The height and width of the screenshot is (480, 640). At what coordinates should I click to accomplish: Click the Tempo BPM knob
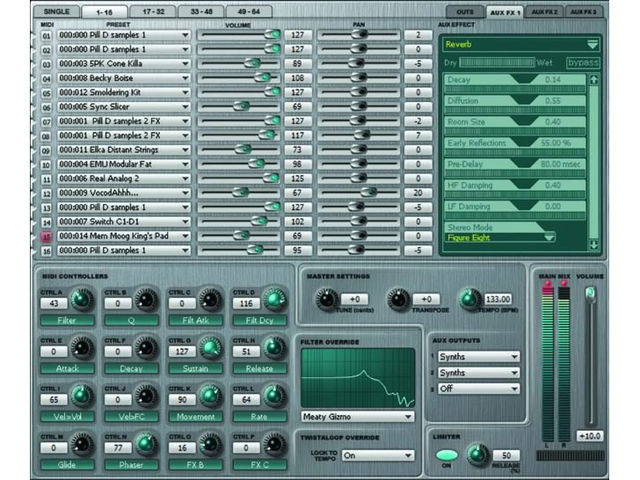[x=470, y=299]
